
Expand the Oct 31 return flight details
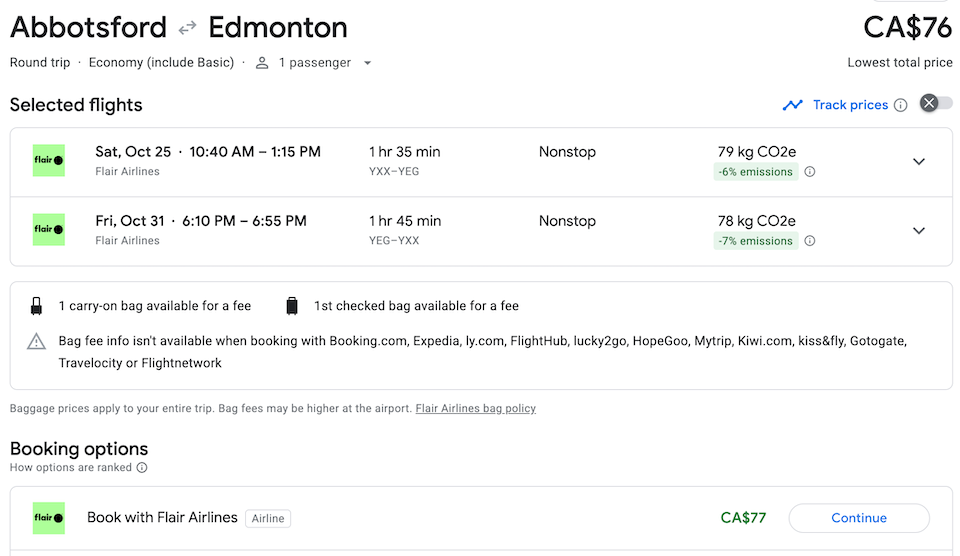pyautogui.click(x=919, y=231)
